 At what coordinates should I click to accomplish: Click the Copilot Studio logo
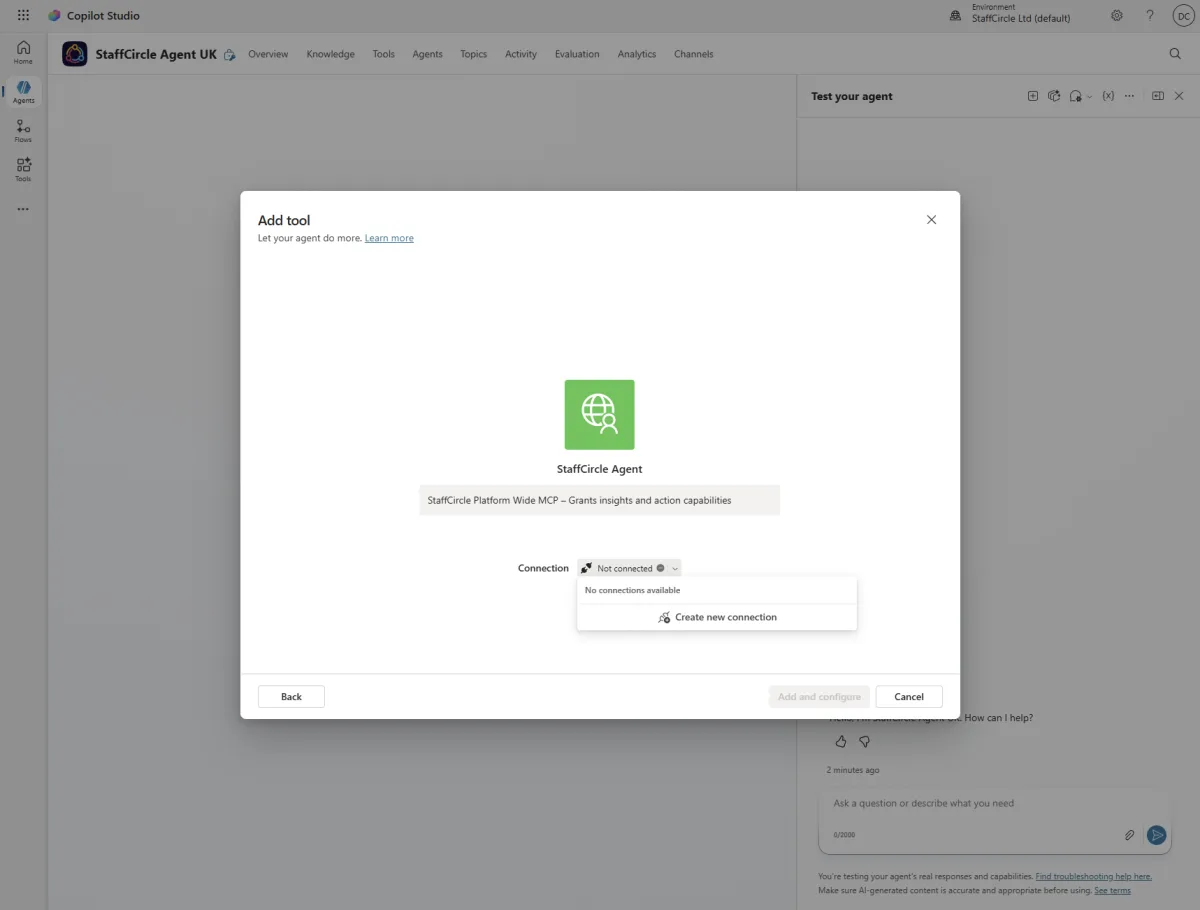pos(54,15)
